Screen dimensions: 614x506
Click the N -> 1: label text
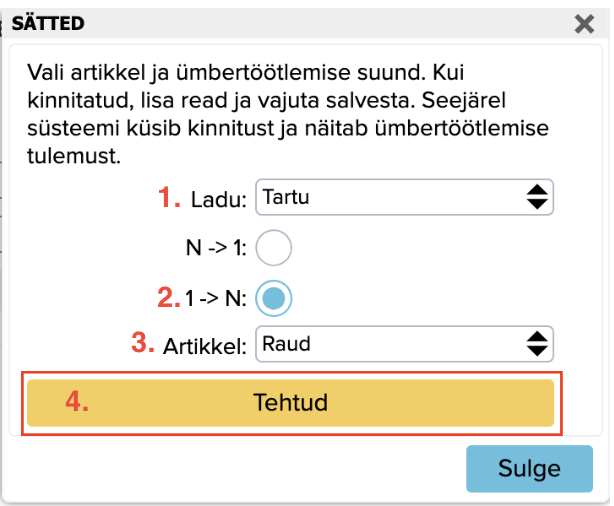click(x=218, y=248)
